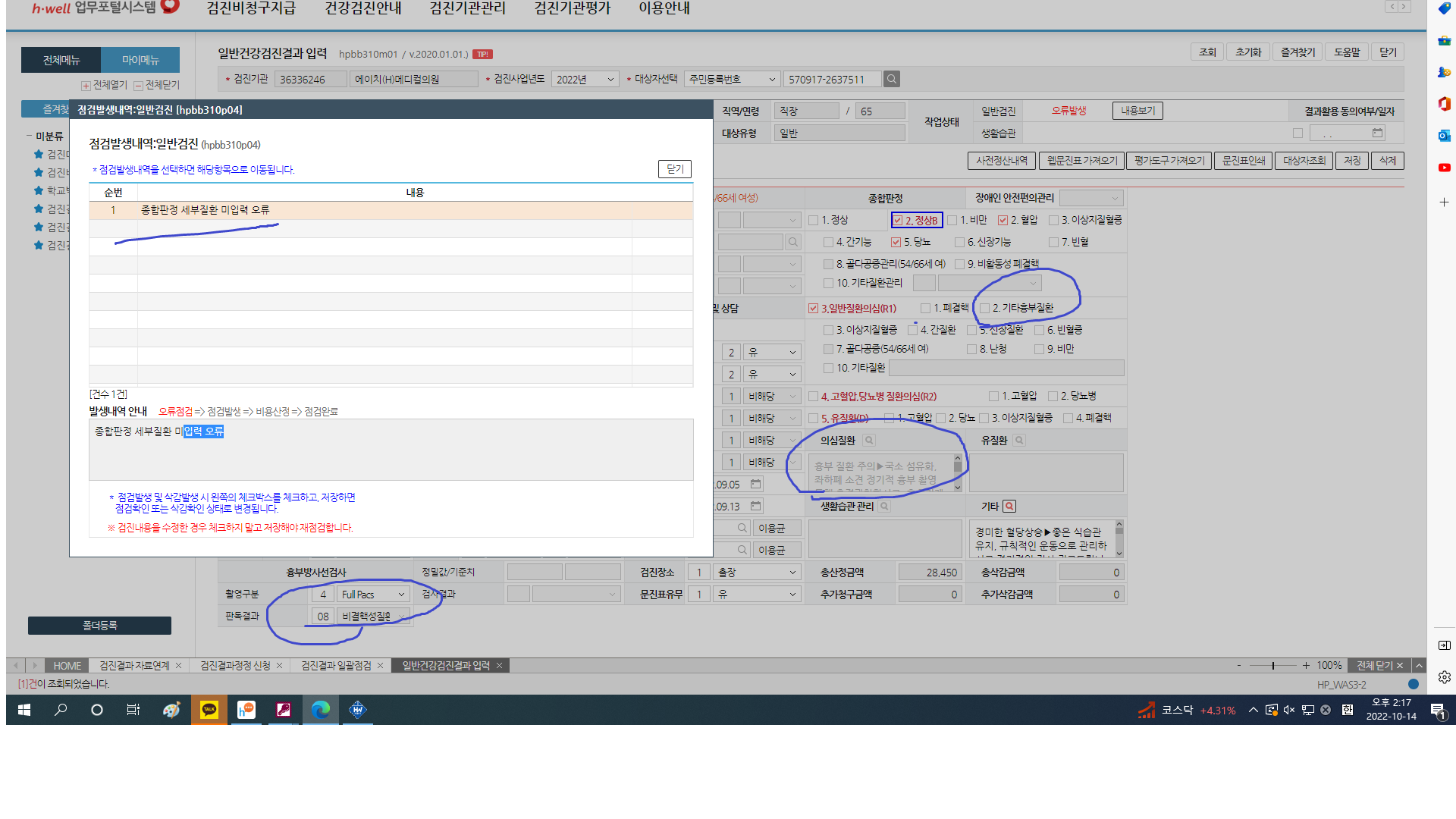Open the Windows search icon in the taskbar

click(61, 710)
